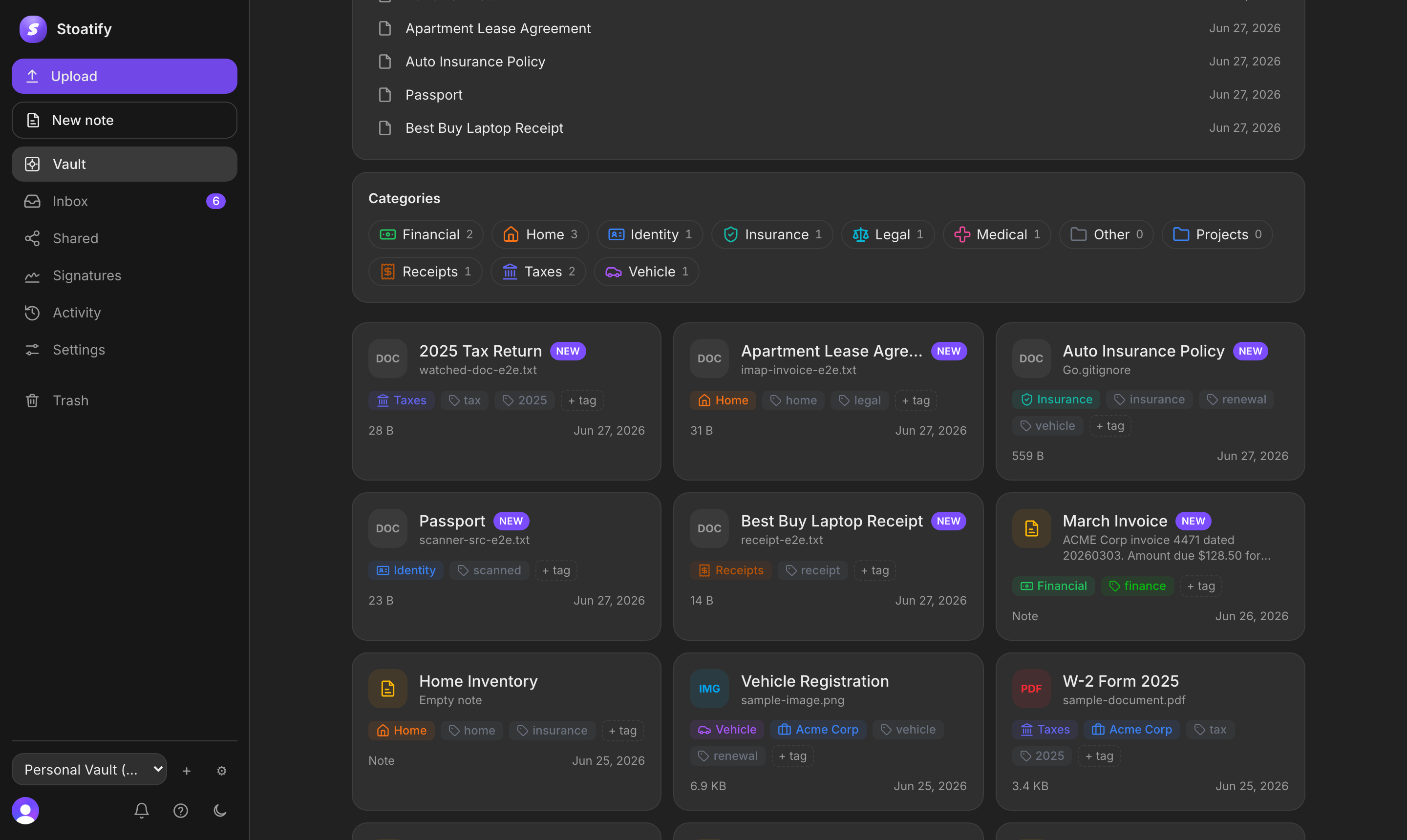The image size is (1407, 840).
Task: Open the user avatar profile
Action: (25, 811)
